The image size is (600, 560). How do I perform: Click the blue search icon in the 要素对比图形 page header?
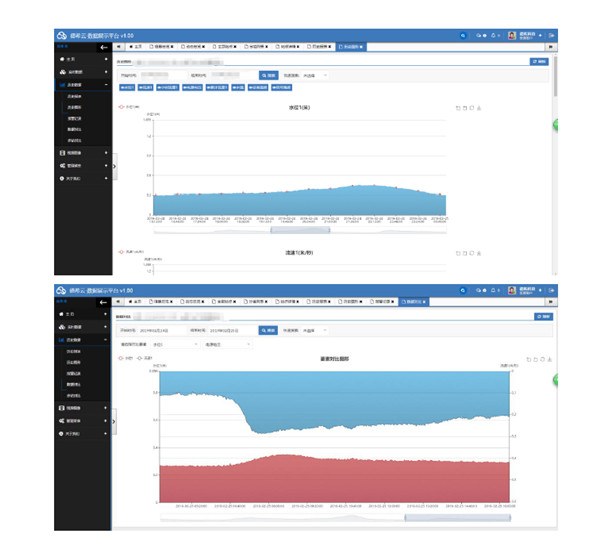tap(462, 290)
